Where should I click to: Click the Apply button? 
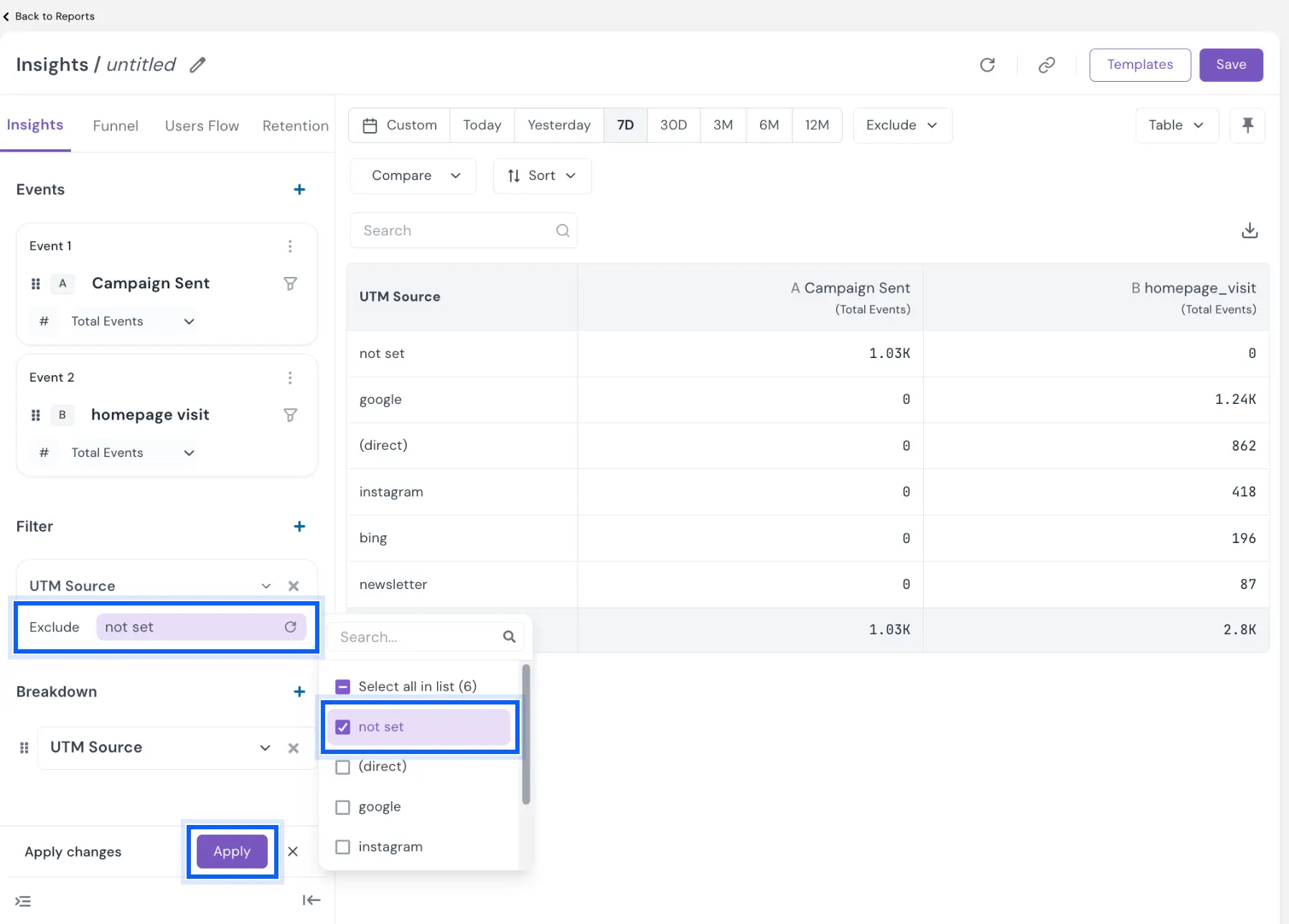coord(232,852)
